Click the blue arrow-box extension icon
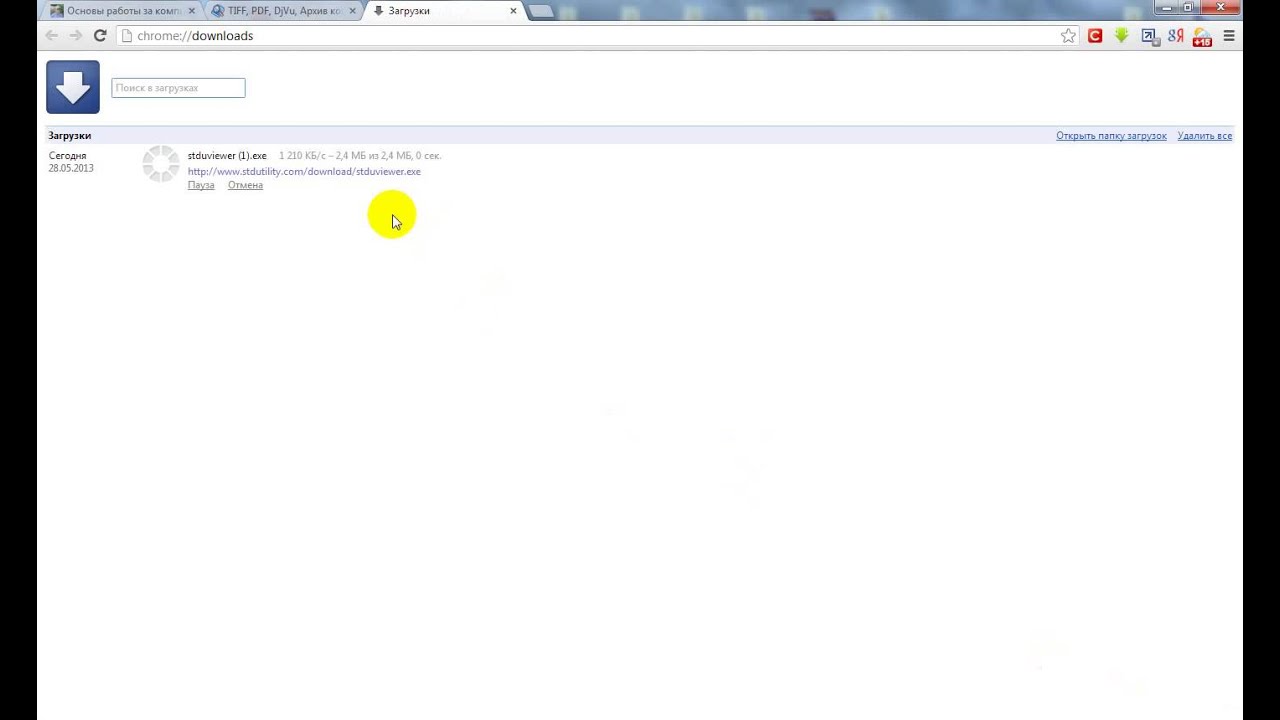This screenshot has width=1280, height=720. [x=1149, y=36]
